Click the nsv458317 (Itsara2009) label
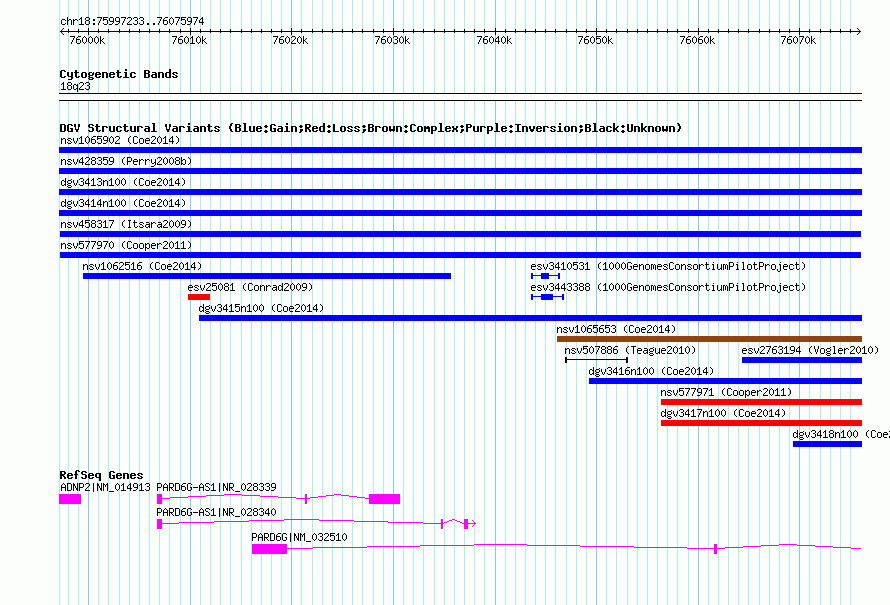Viewport: 890px width, 605px height. (x=126, y=224)
